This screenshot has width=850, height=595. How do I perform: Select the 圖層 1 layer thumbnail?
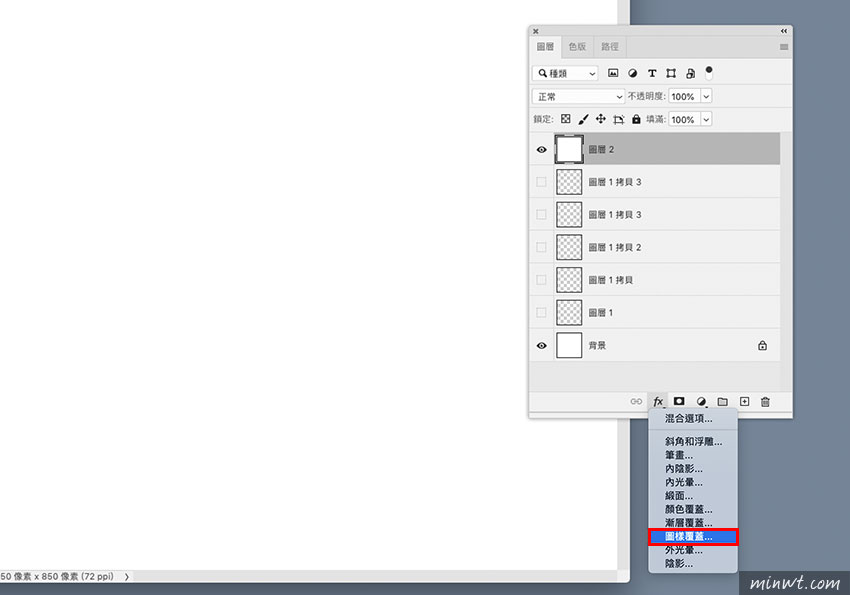pos(569,313)
